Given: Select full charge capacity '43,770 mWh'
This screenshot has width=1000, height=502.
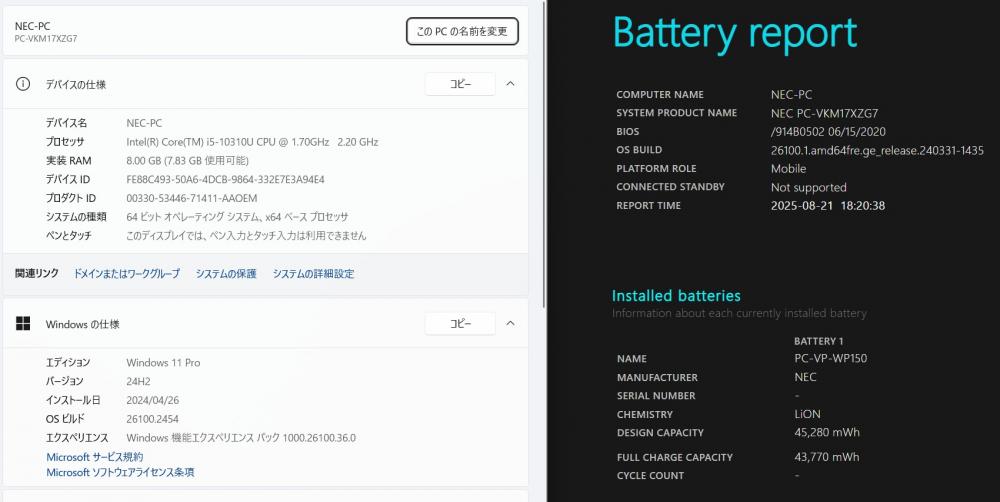Looking at the screenshot, I should [x=827, y=457].
